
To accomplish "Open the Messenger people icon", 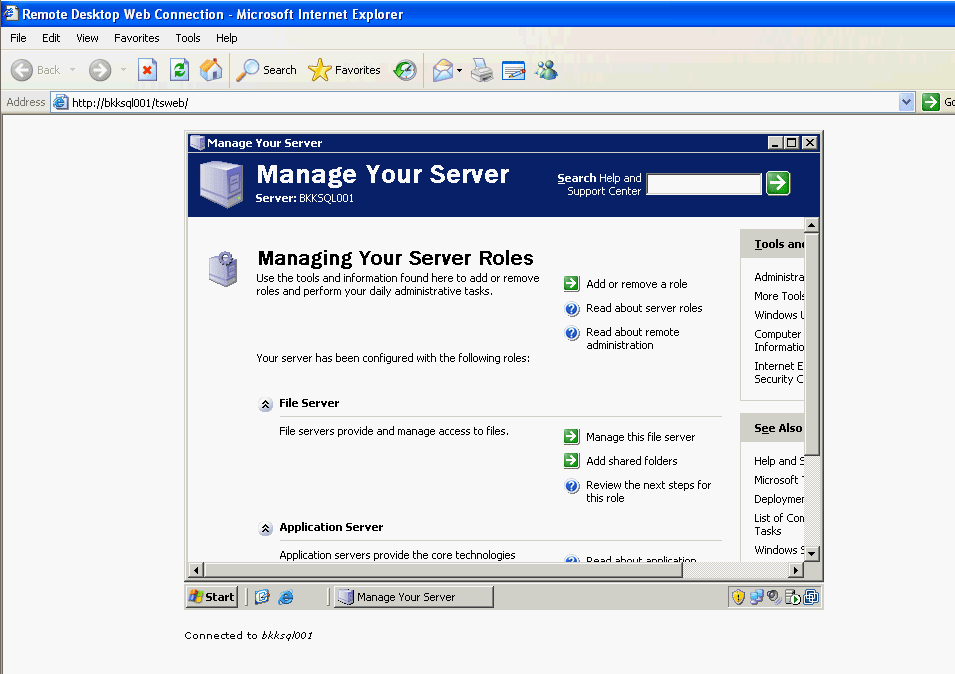I will [546, 70].
